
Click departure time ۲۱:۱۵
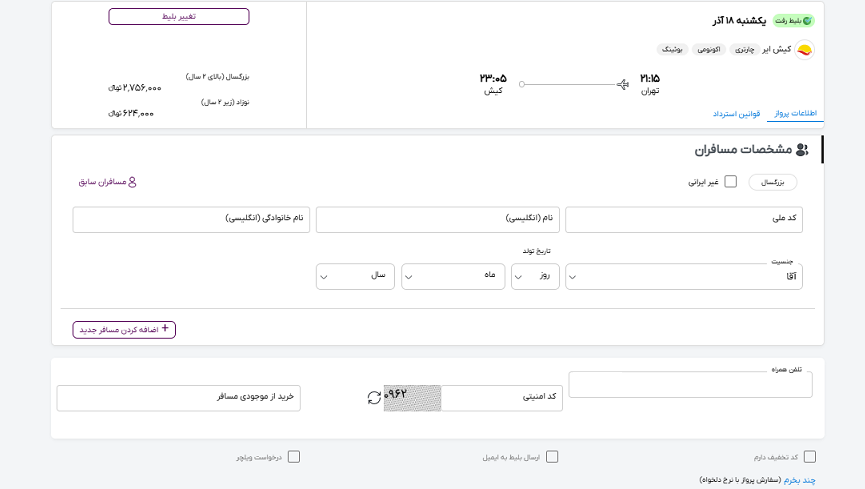650,78
